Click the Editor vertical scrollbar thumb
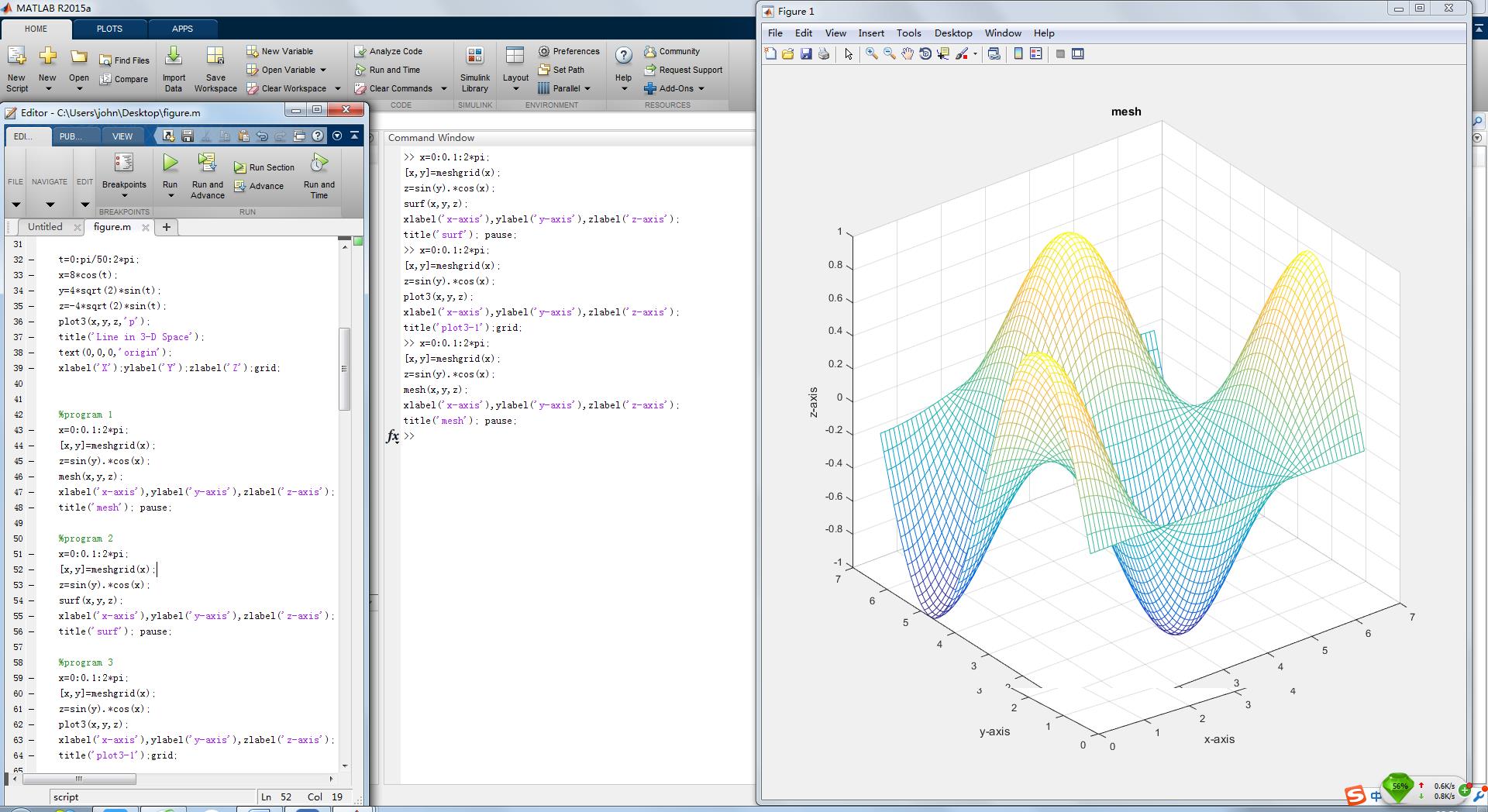Viewport: 1488px width, 812px height. tap(345, 369)
